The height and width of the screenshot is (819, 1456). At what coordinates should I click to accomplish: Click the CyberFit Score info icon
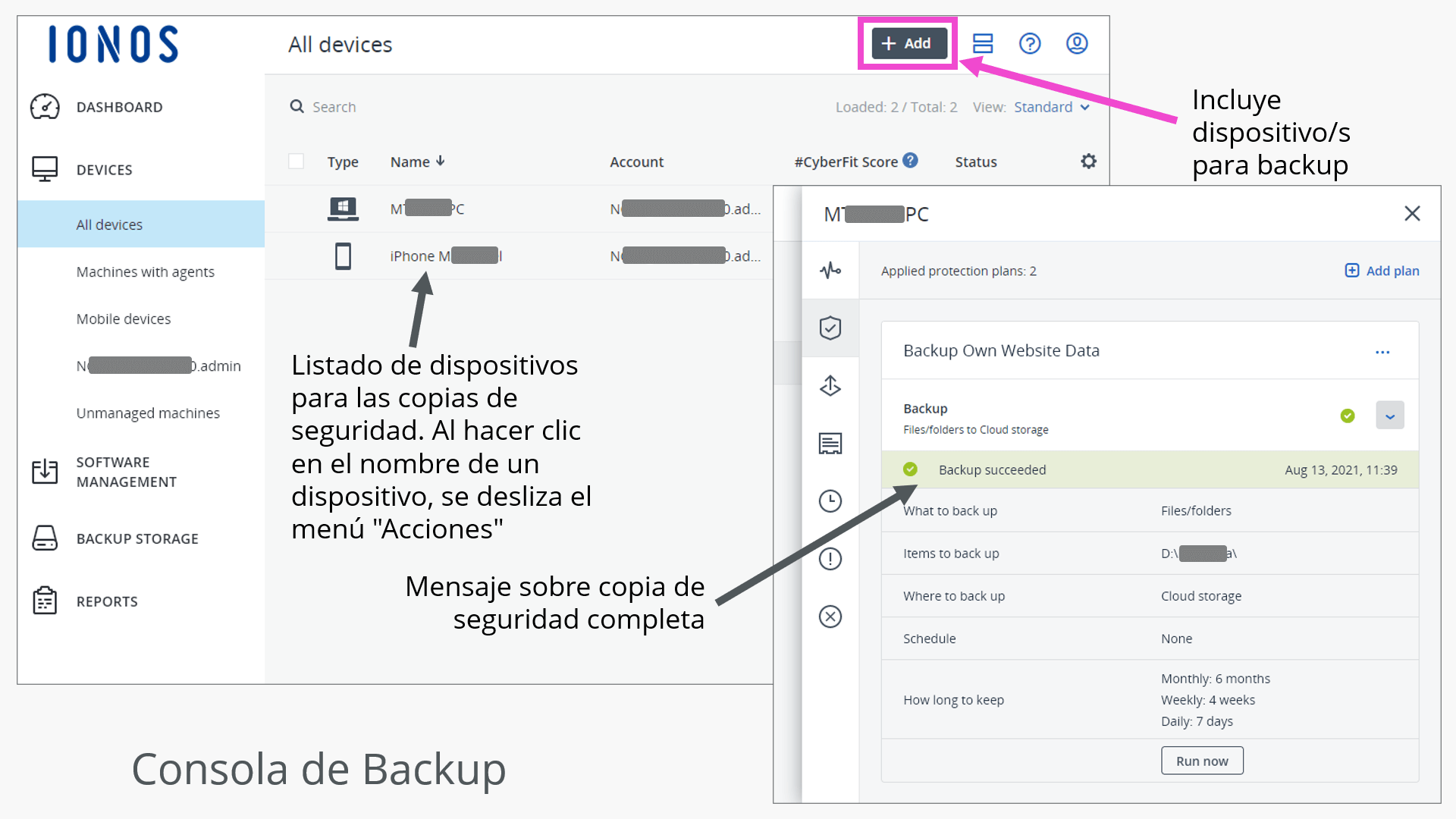click(x=911, y=161)
